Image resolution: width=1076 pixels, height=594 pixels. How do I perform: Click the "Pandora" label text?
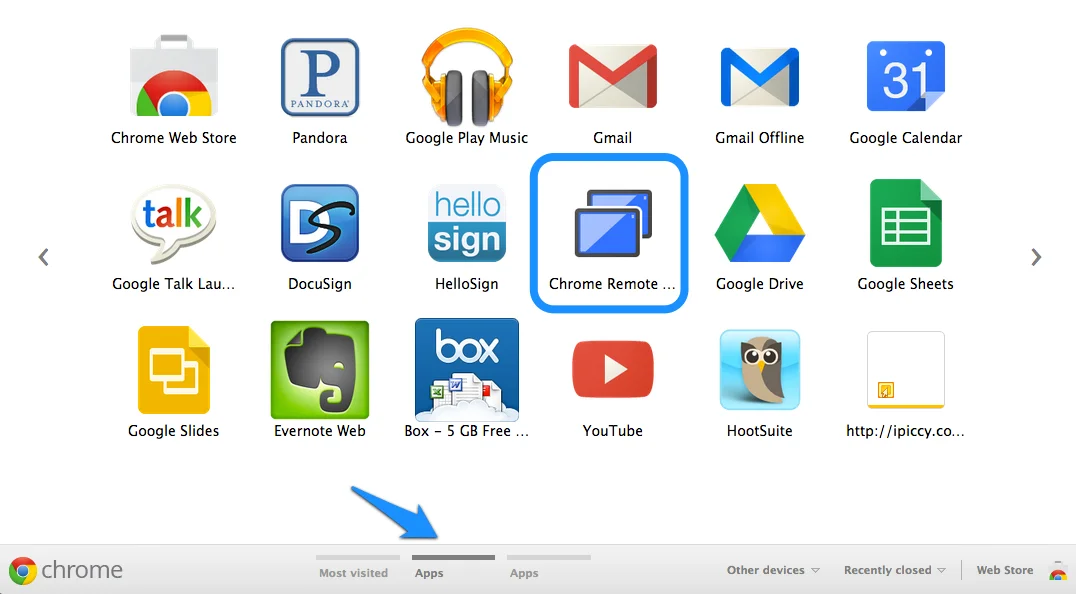[x=320, y=138]
